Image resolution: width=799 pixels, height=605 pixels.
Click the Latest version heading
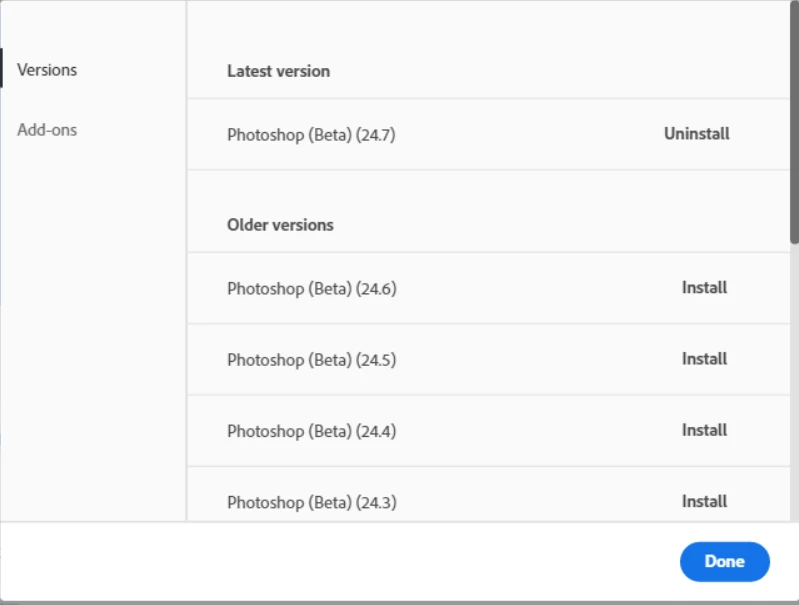278,71
